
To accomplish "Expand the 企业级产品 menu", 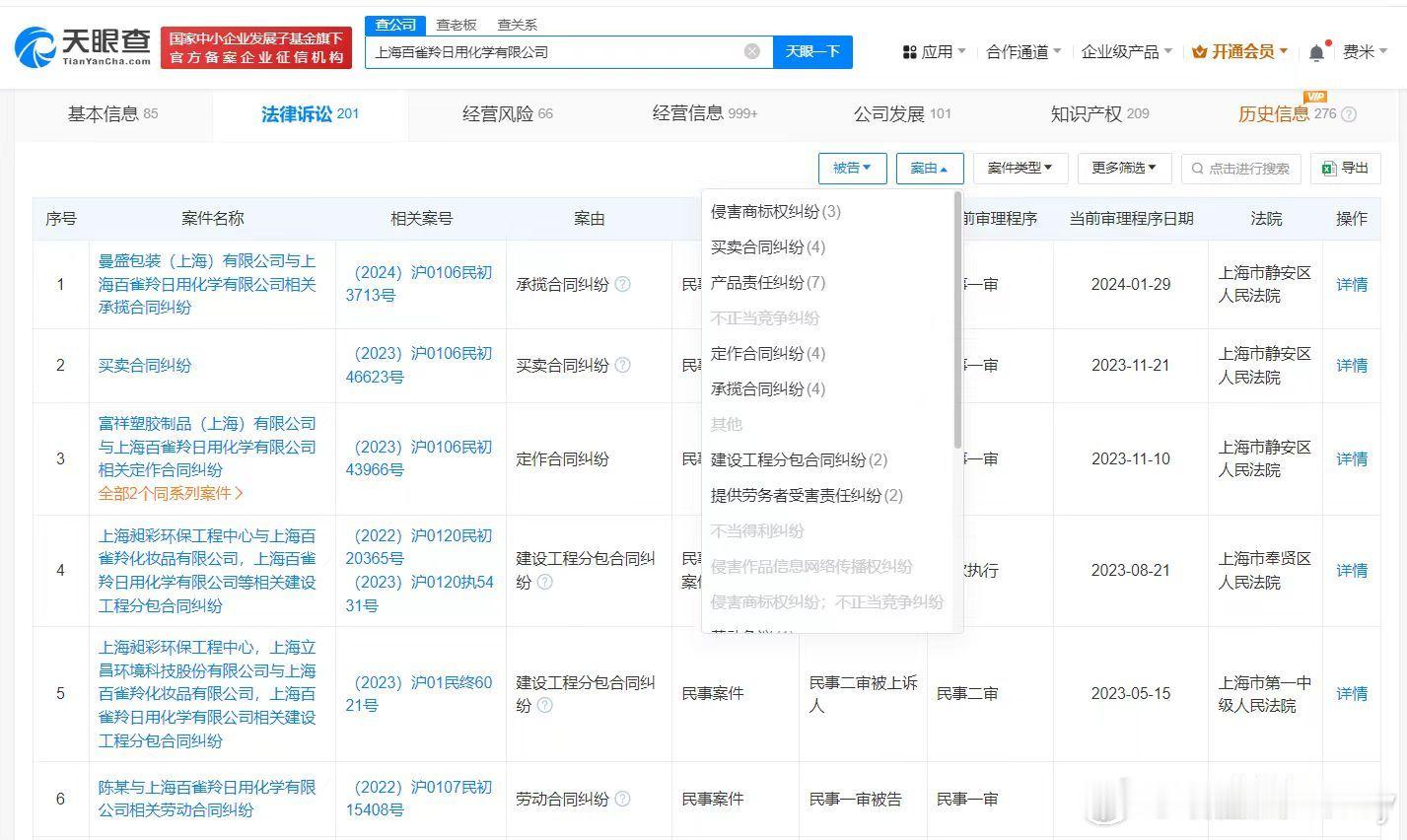I will point(1126,52).
